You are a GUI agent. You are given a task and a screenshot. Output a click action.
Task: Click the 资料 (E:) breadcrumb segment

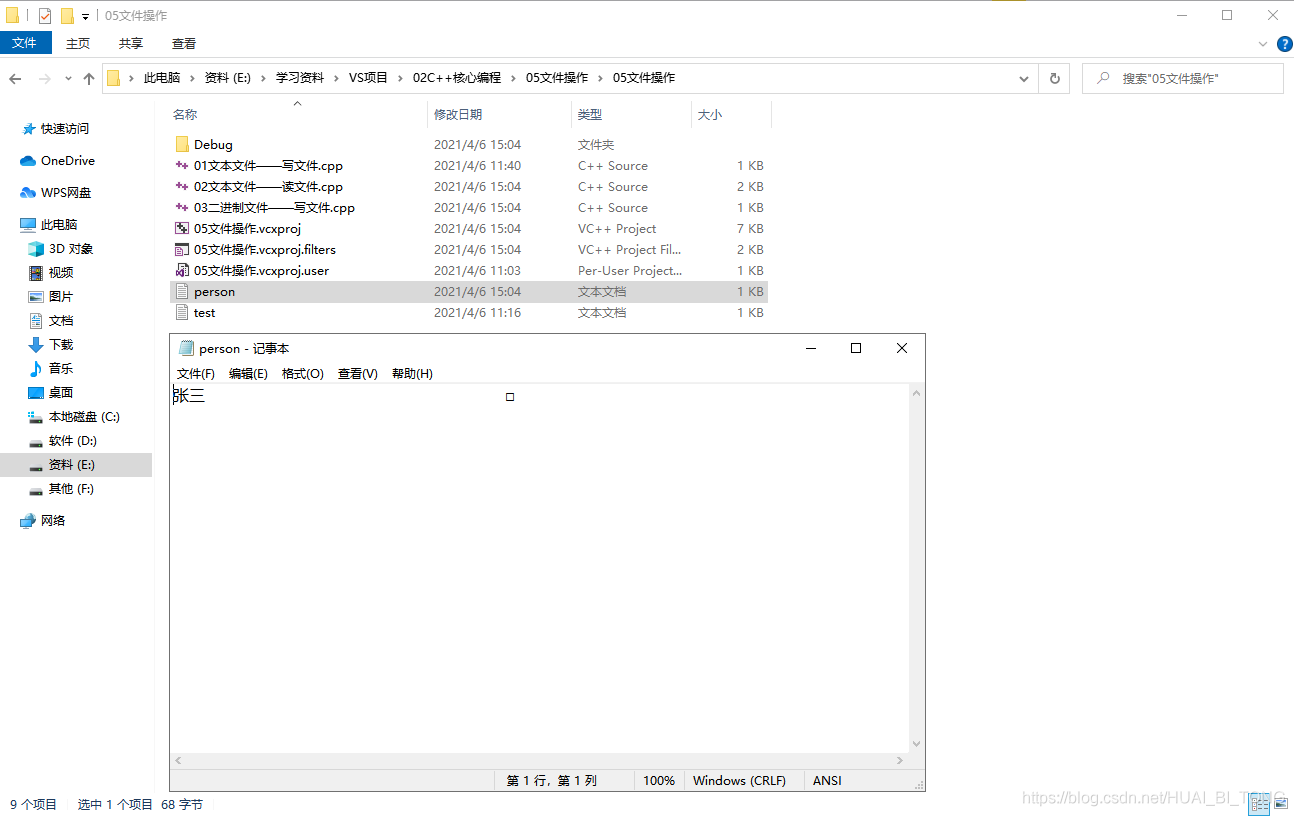(x=227, y=78)
